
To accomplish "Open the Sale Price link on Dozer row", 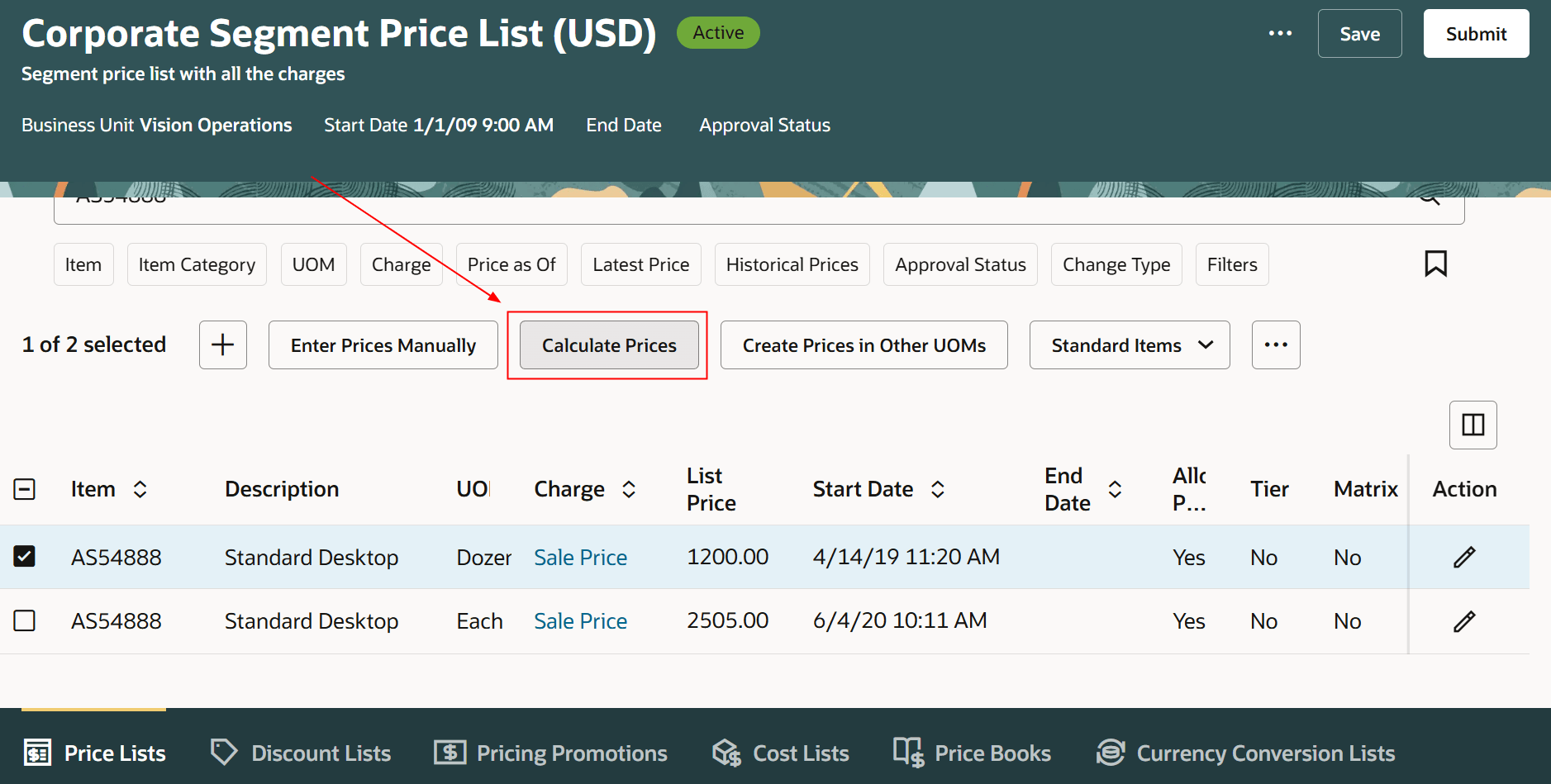I will [580, 557].
